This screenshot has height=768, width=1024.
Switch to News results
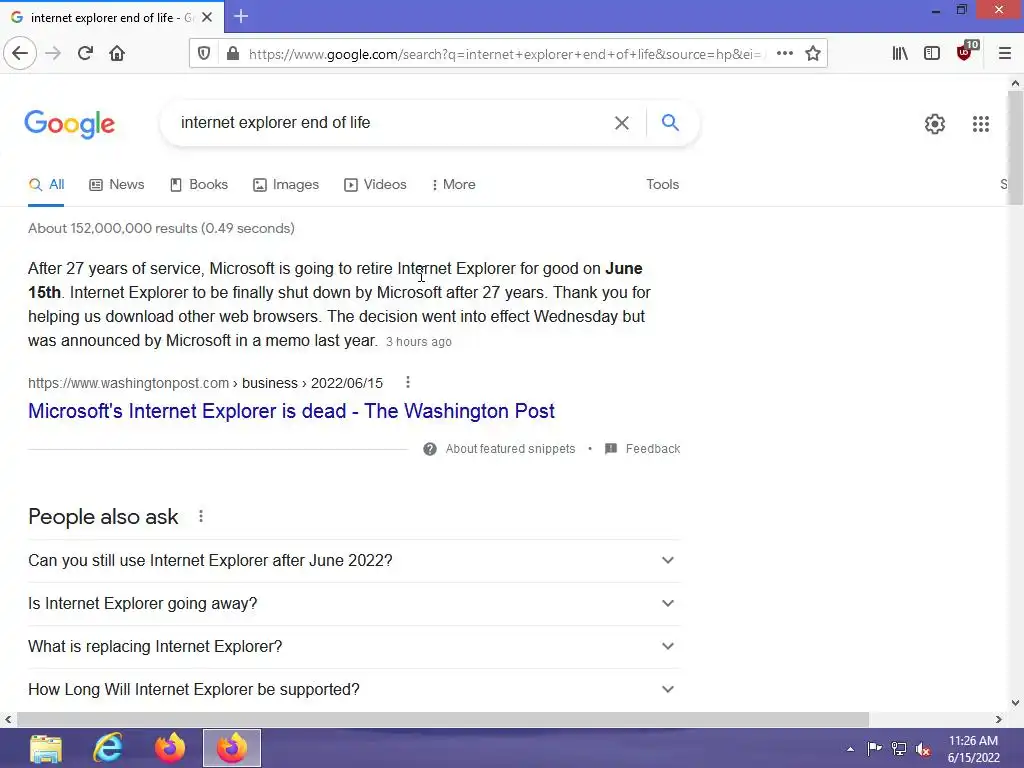(x=117, y=185)
